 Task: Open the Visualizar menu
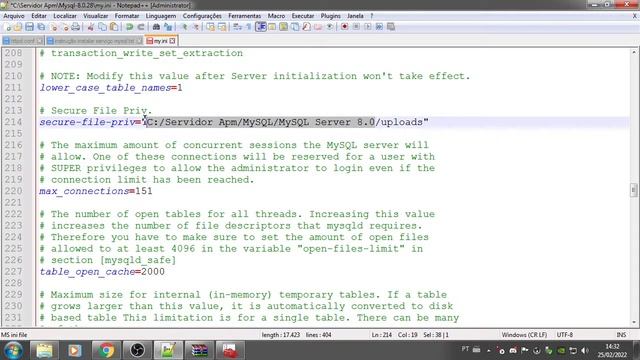coord(96,16)
